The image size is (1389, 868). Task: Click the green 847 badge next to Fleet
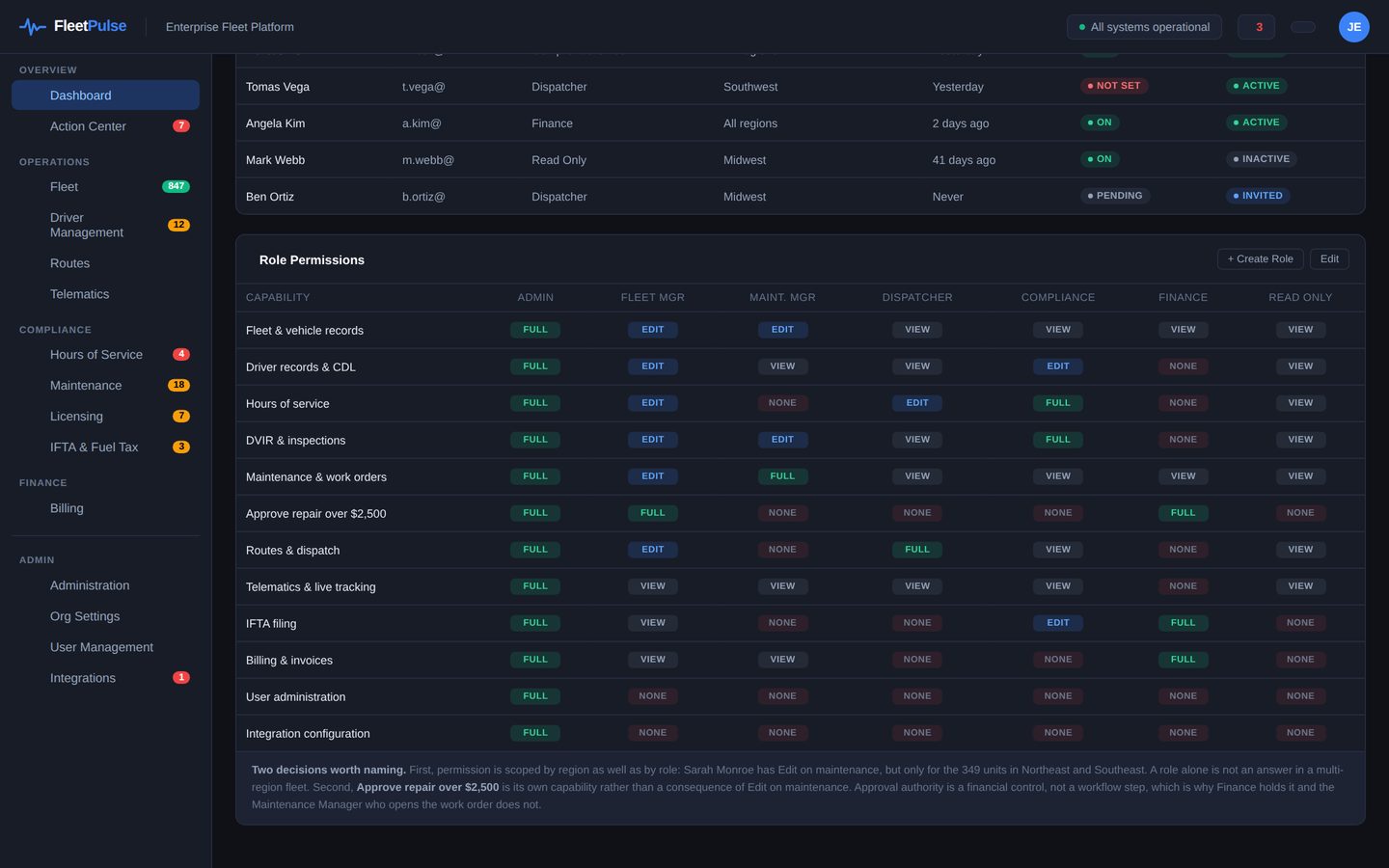click(176, 186)
